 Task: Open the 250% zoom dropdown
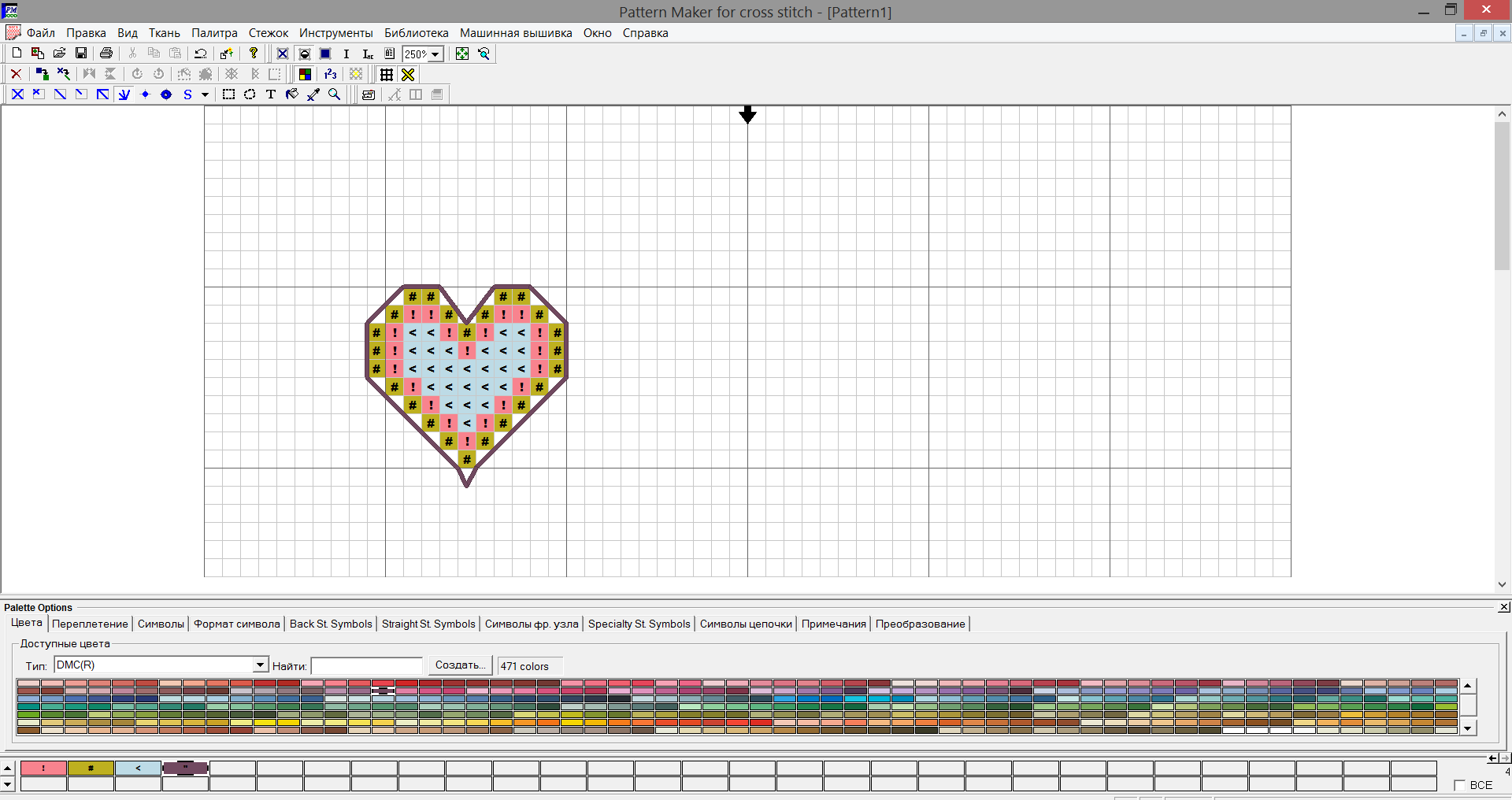[435, 54]
